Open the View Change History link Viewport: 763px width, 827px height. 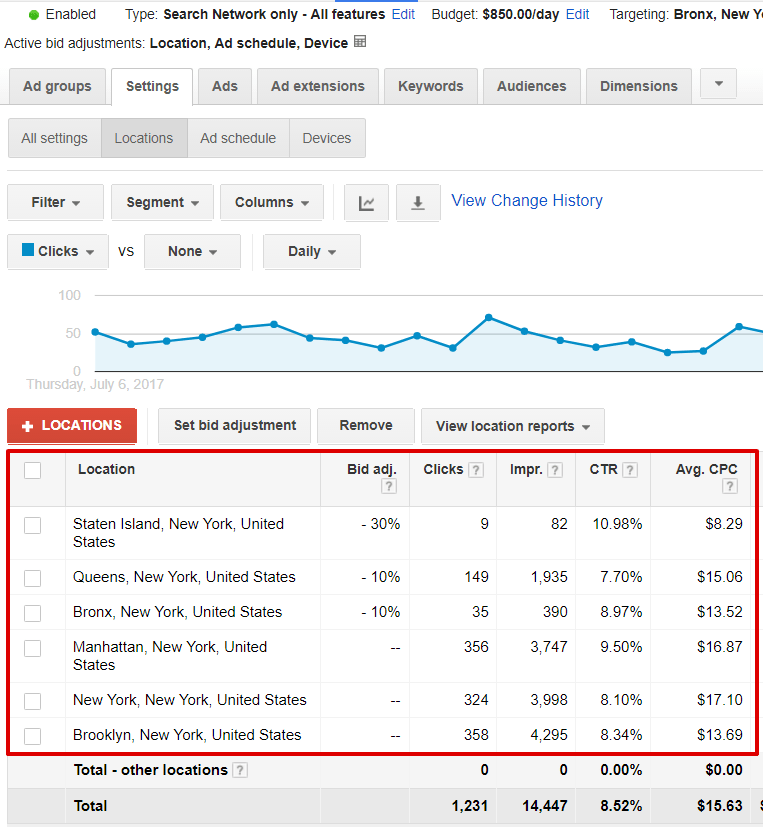(527, 201)
